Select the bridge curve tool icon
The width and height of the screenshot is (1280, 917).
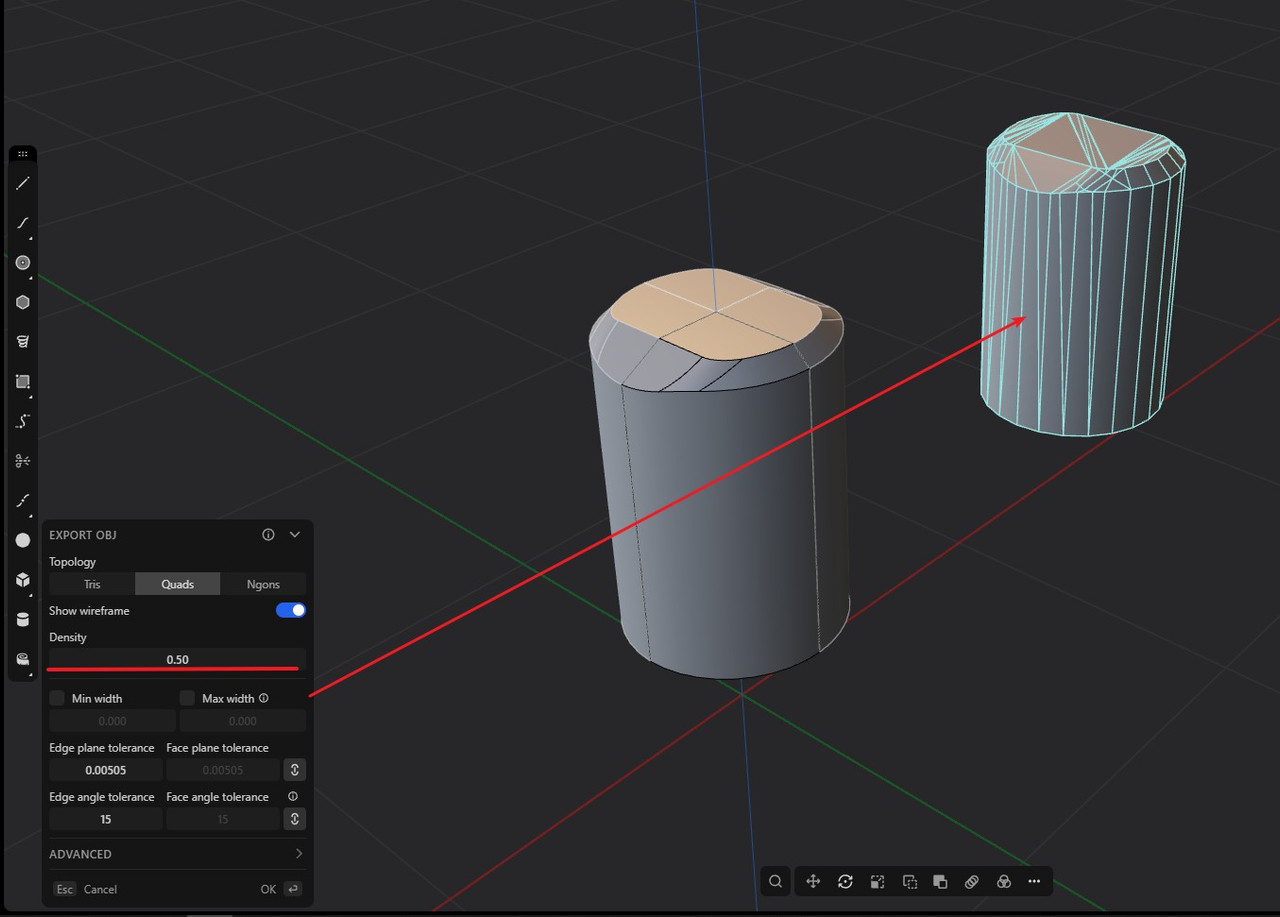coord(23,500)
